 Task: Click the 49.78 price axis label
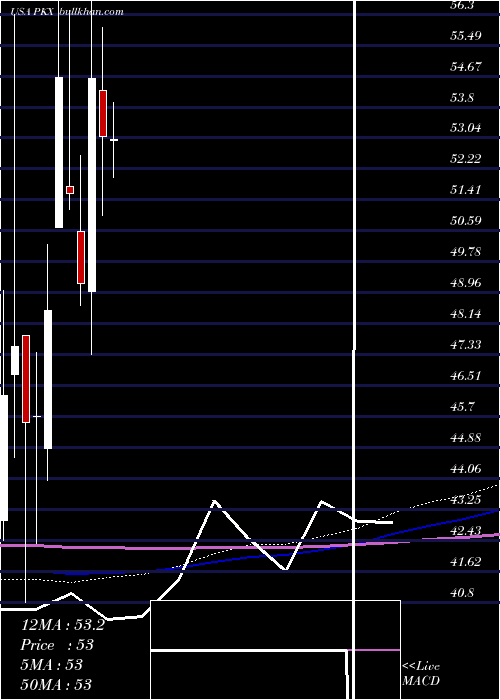[466, 252]
